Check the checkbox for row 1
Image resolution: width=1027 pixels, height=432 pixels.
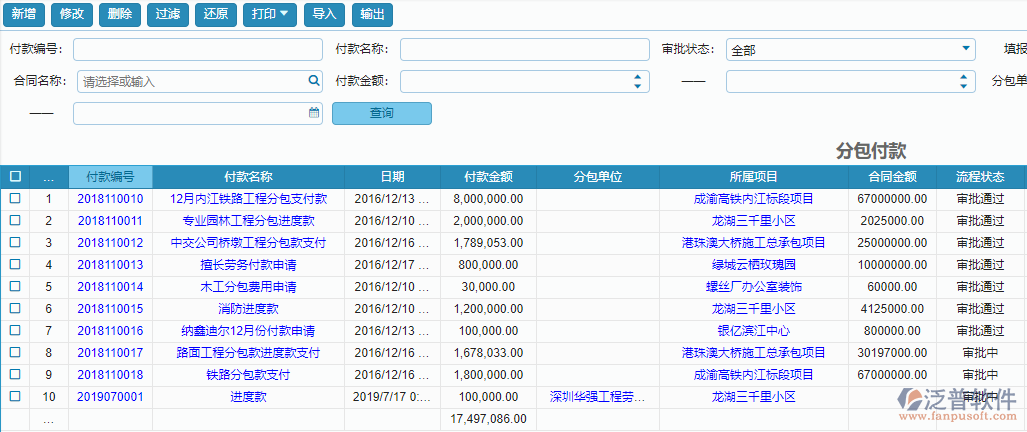pos(15,199)
